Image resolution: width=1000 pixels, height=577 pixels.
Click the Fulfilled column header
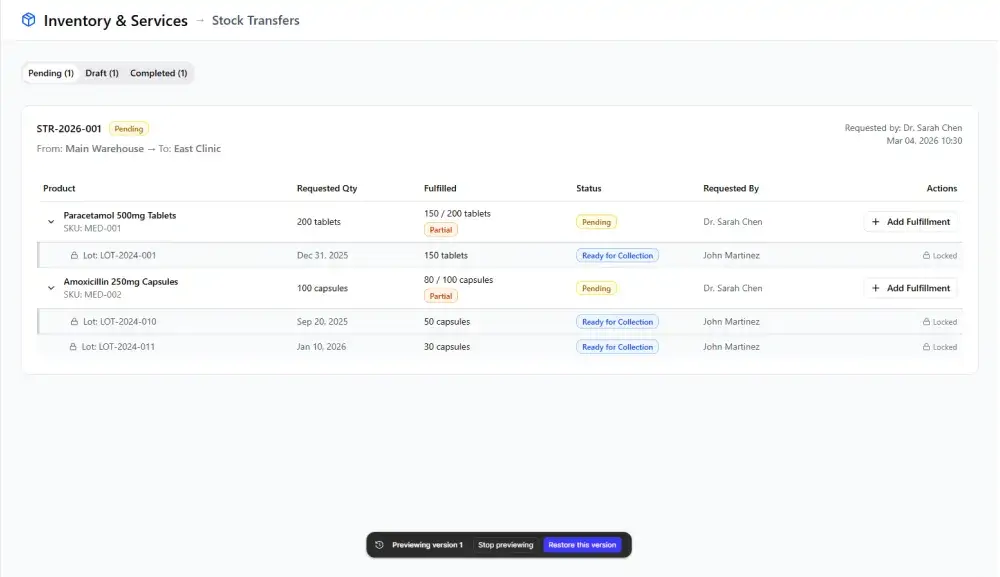(440, 188)
